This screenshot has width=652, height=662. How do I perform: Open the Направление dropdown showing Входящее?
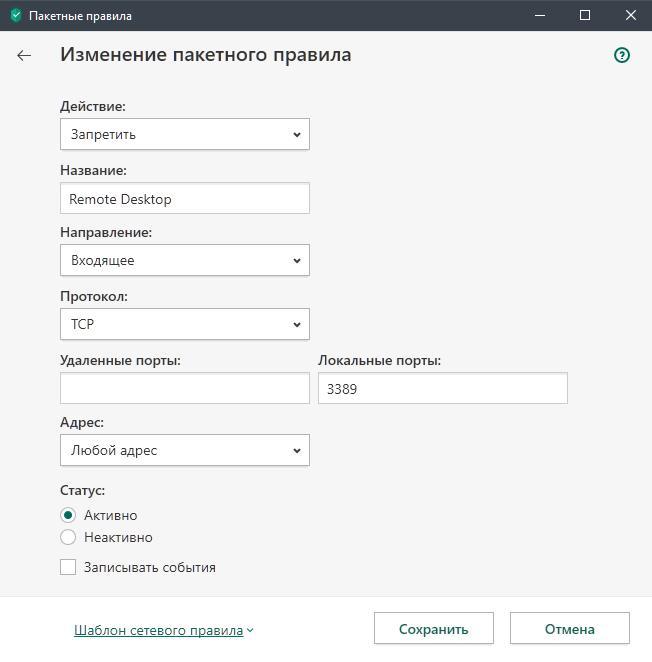click(185, 260)
